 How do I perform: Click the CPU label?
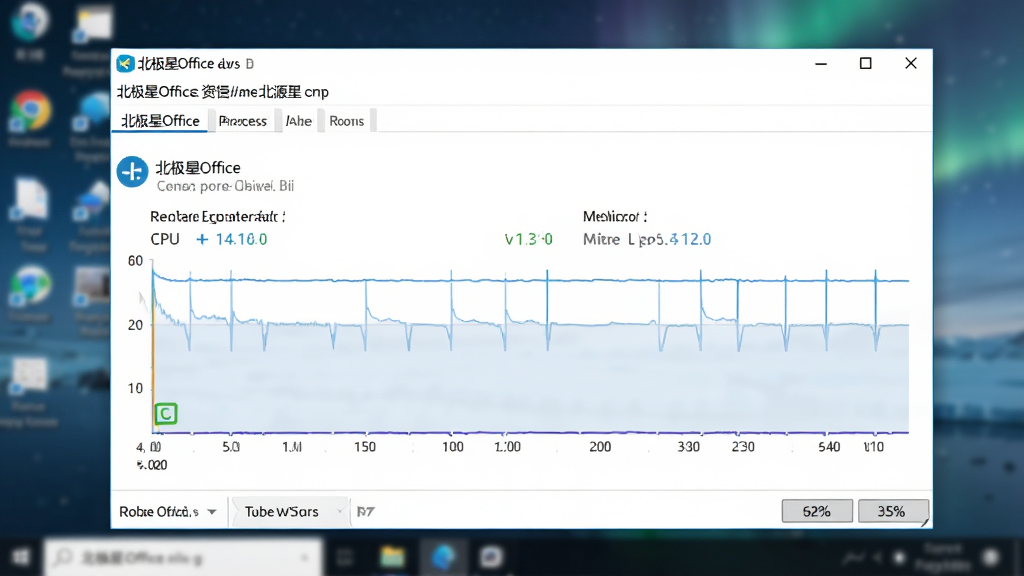(165, 239)
